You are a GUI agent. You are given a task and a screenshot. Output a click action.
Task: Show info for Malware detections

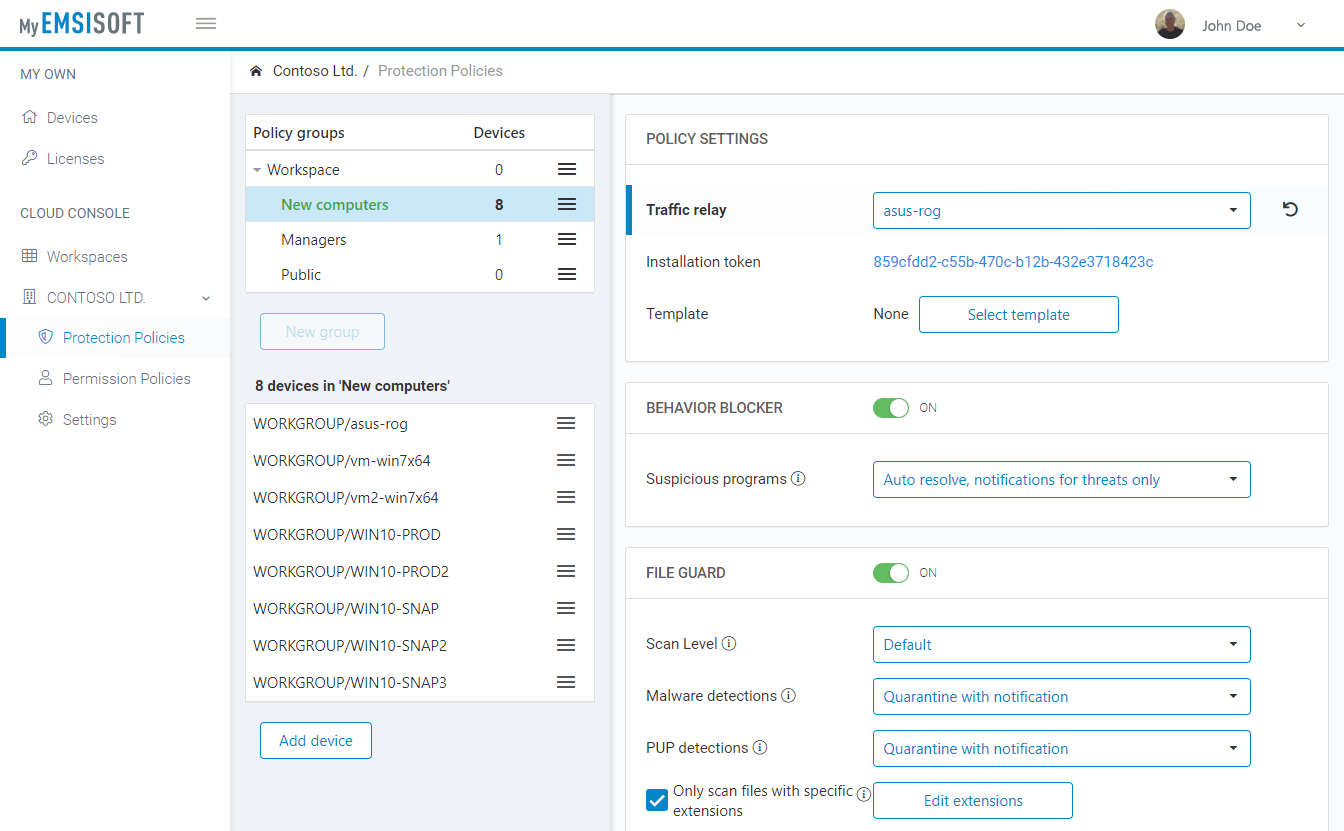tap(788, 696)
